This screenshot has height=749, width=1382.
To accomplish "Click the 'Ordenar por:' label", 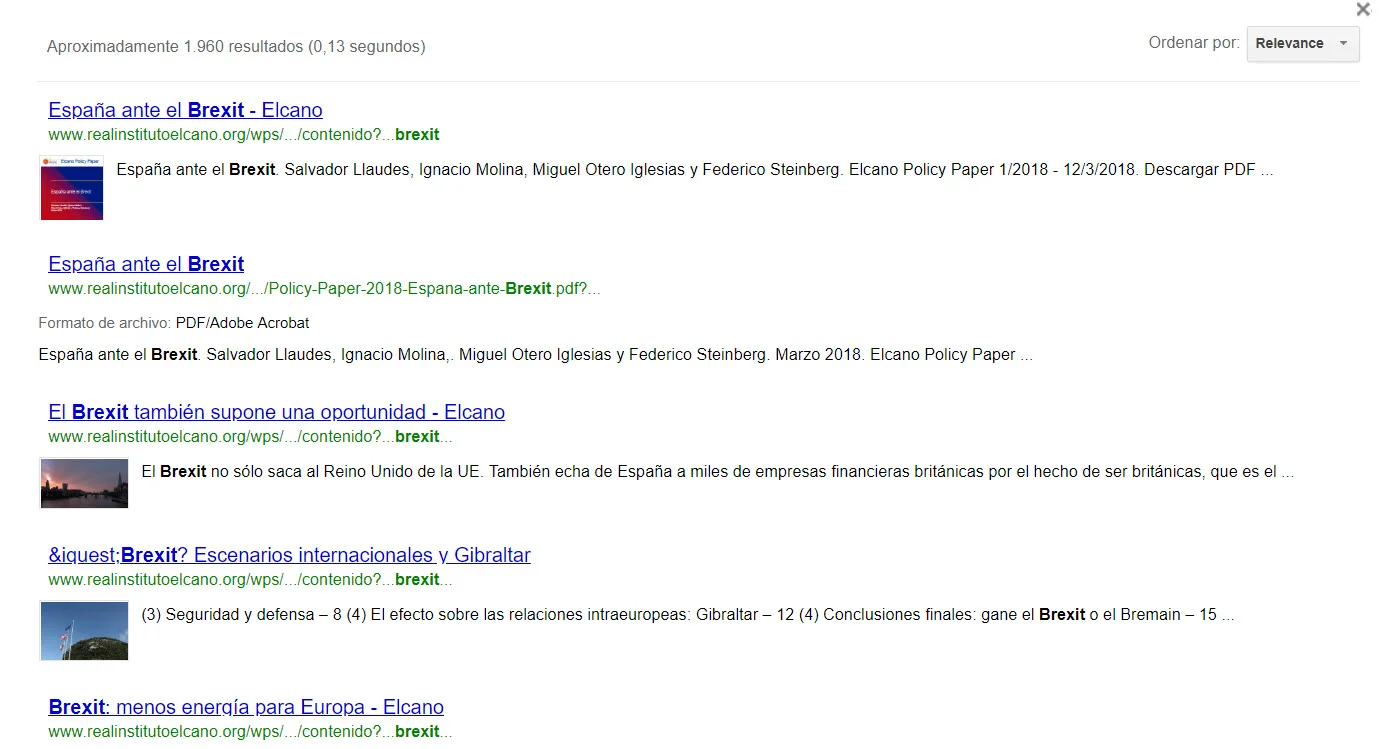I will [x=1194, y=43].
